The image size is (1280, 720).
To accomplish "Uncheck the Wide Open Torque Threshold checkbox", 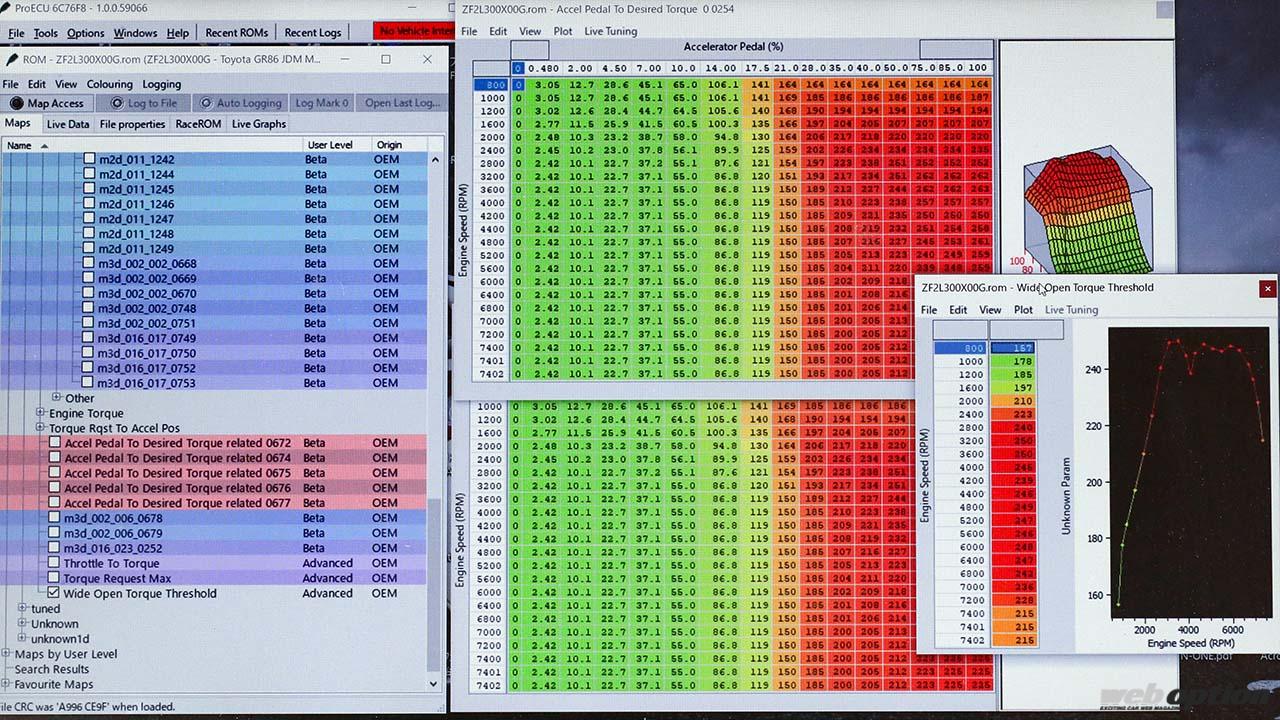I will click(x=54, y=593).
